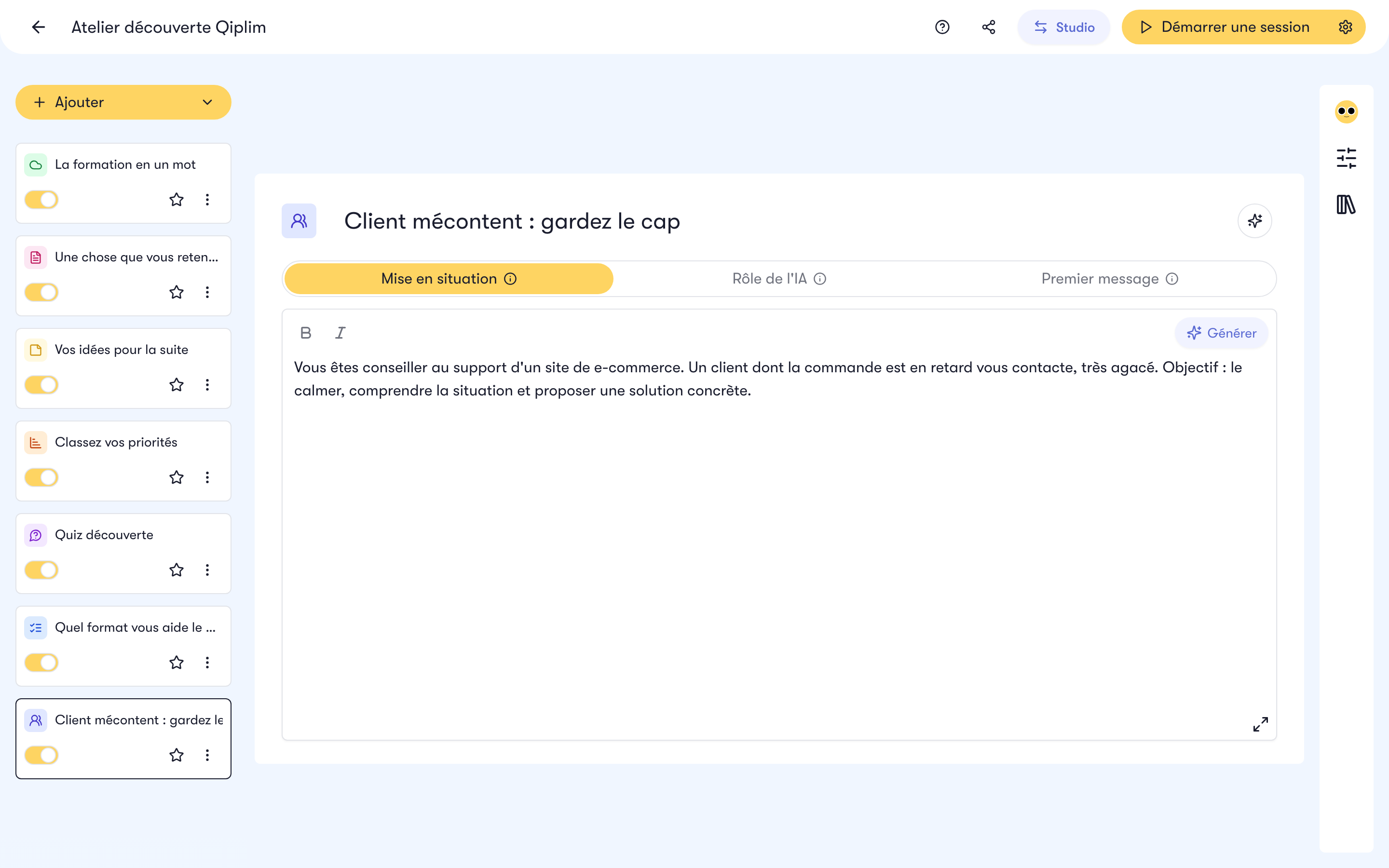Select the Vos idées pour la suite card
1389x868 pixels.
coord(123,368)
